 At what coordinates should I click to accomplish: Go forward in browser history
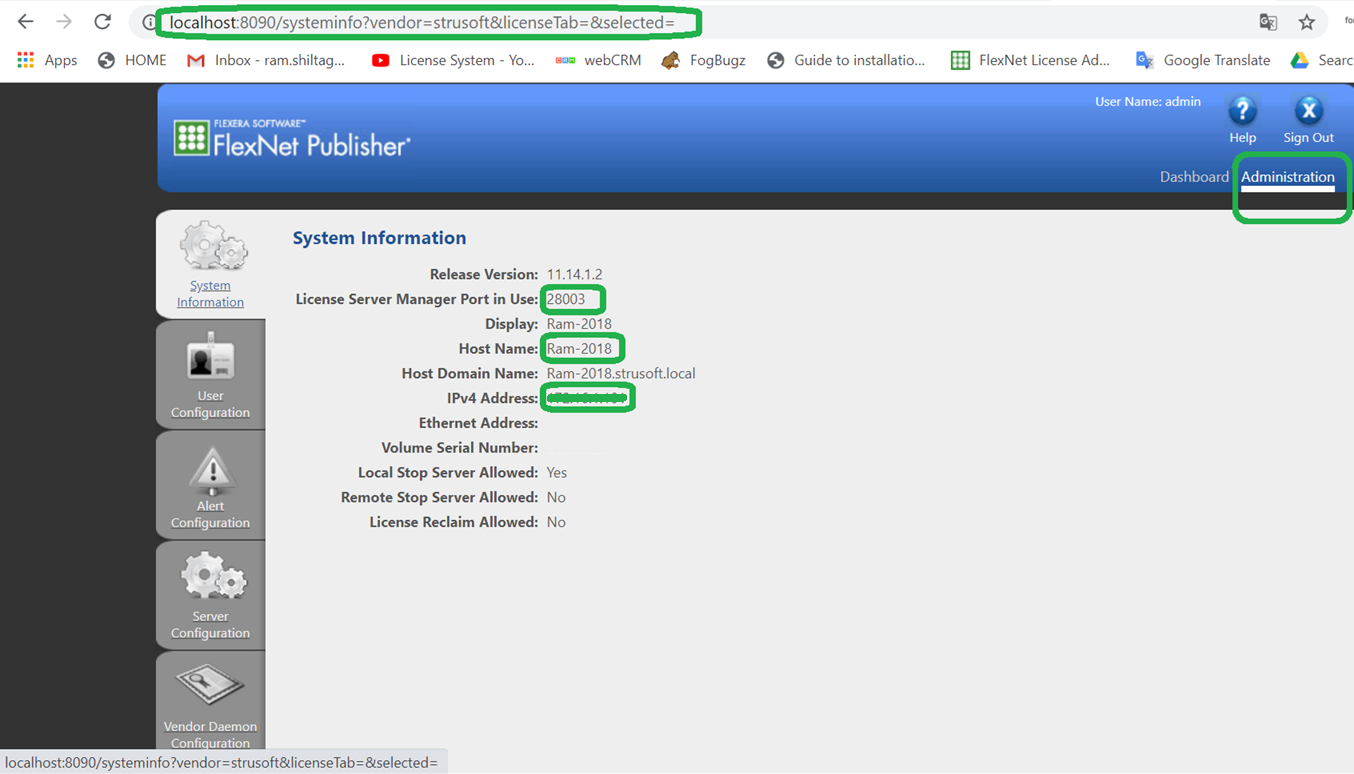click(64, 22)
